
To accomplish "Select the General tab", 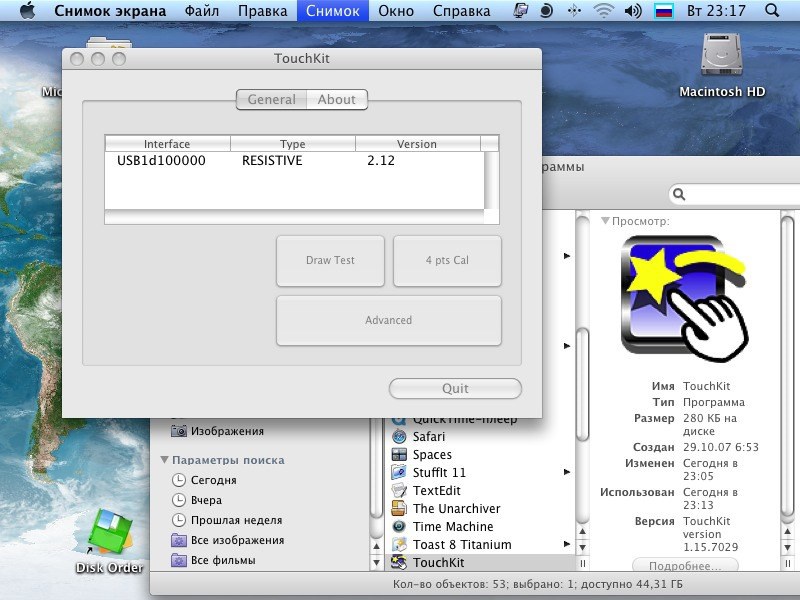I will (x=271, y=99).
